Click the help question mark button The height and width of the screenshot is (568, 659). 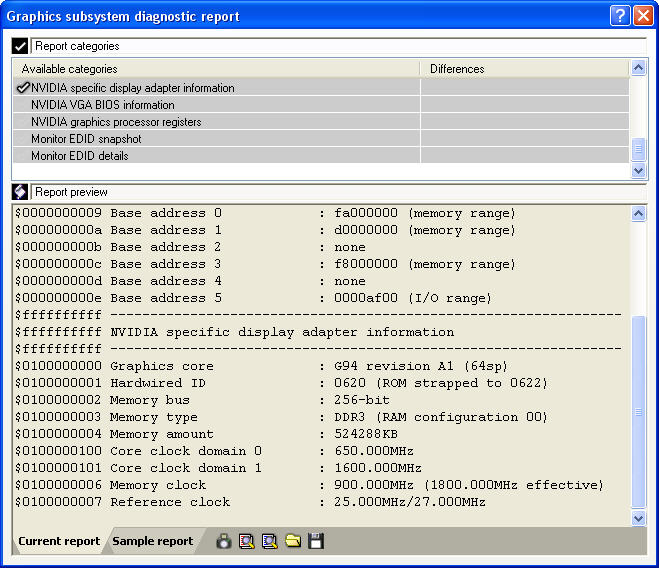coord(620,16)
